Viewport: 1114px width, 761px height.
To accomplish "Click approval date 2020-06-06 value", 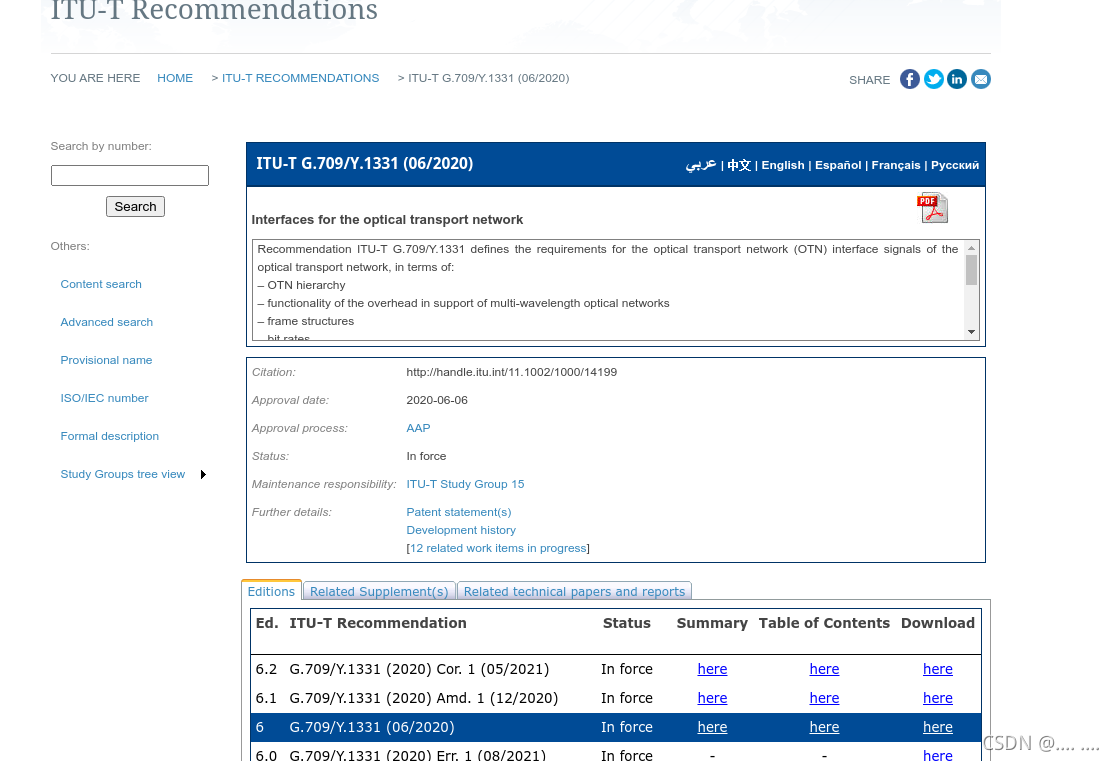I will pyautogui.click(x=437, y=400).
